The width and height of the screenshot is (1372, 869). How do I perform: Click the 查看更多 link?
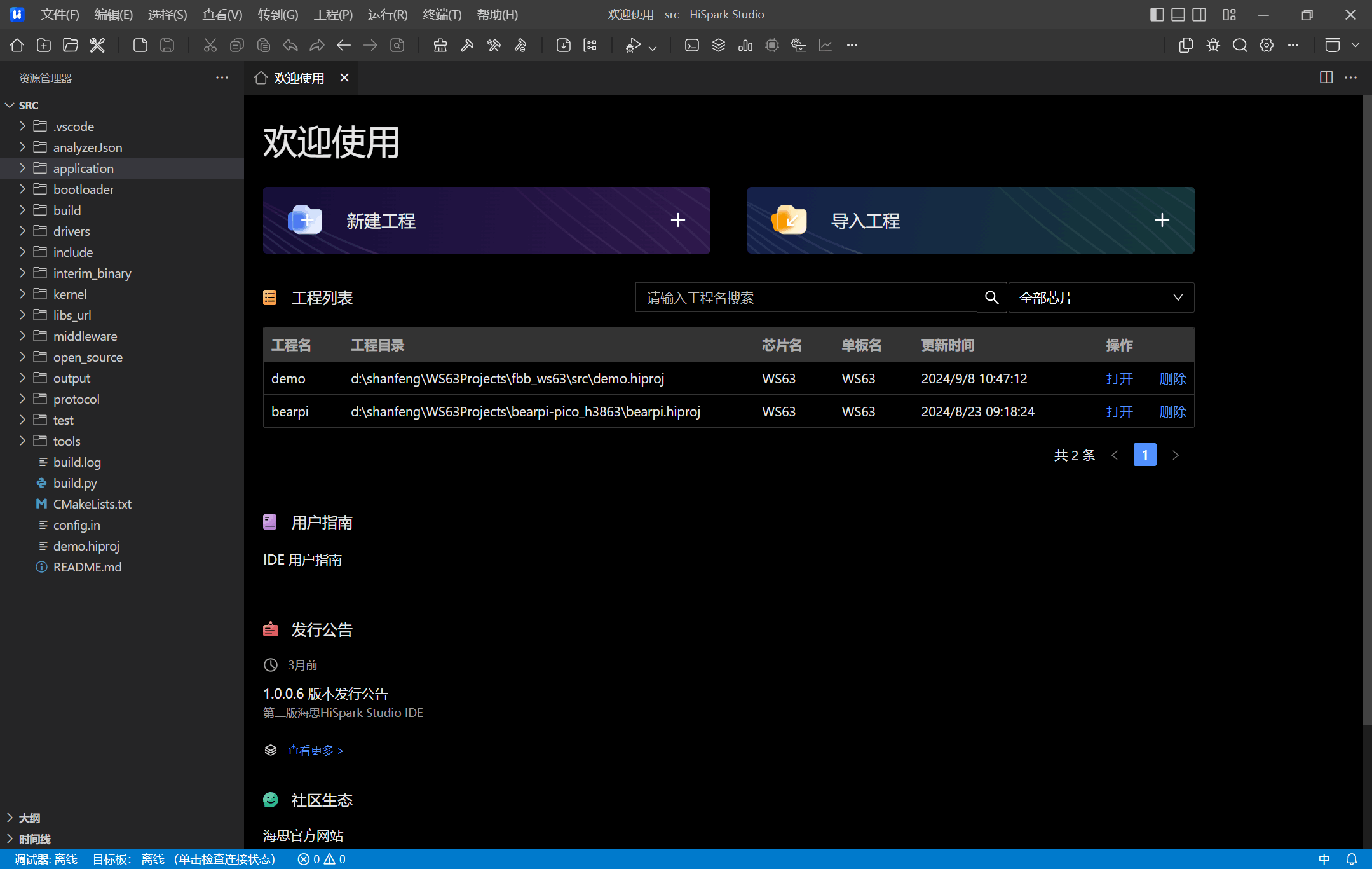(x=315, y=750)
